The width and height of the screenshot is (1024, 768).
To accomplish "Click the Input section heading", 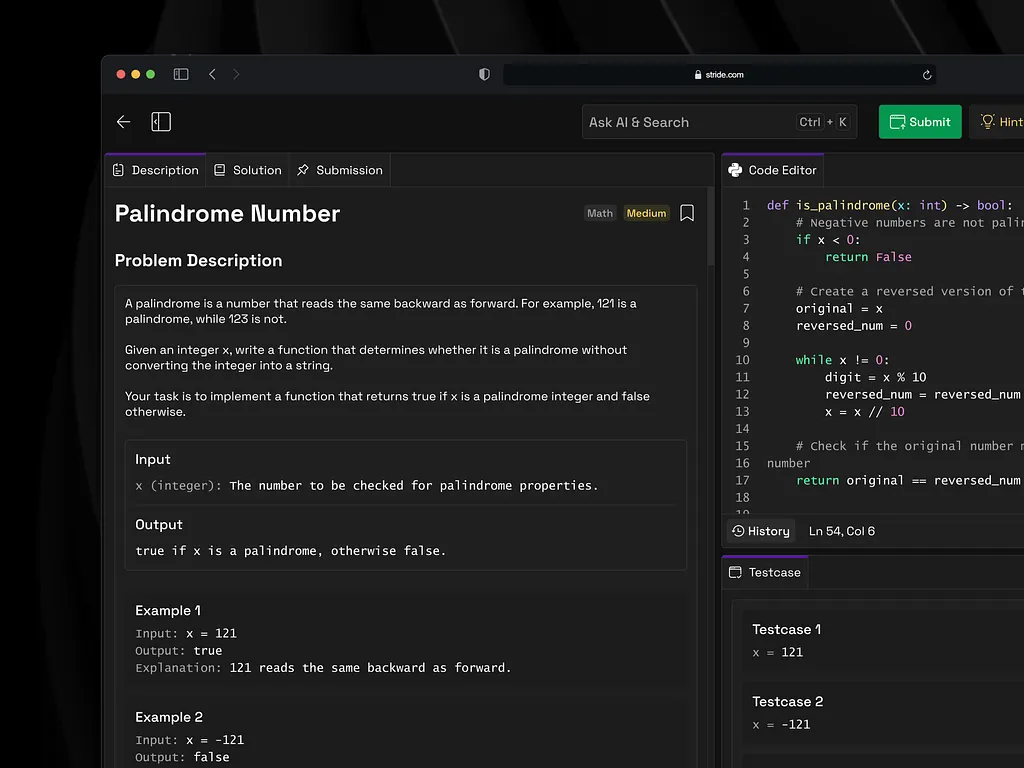I will [153, 459].
